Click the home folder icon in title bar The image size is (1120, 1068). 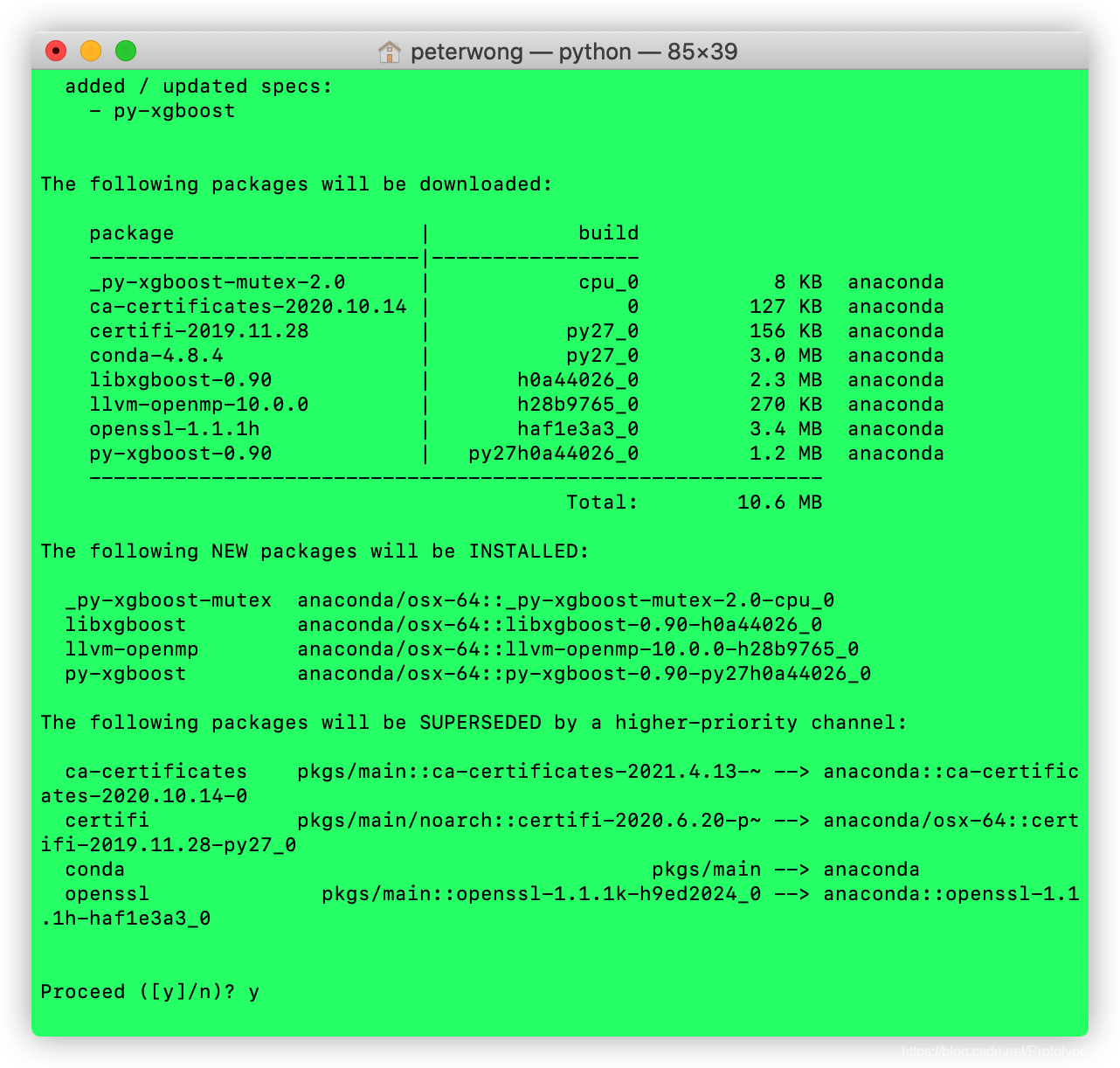tap(391, 52)
